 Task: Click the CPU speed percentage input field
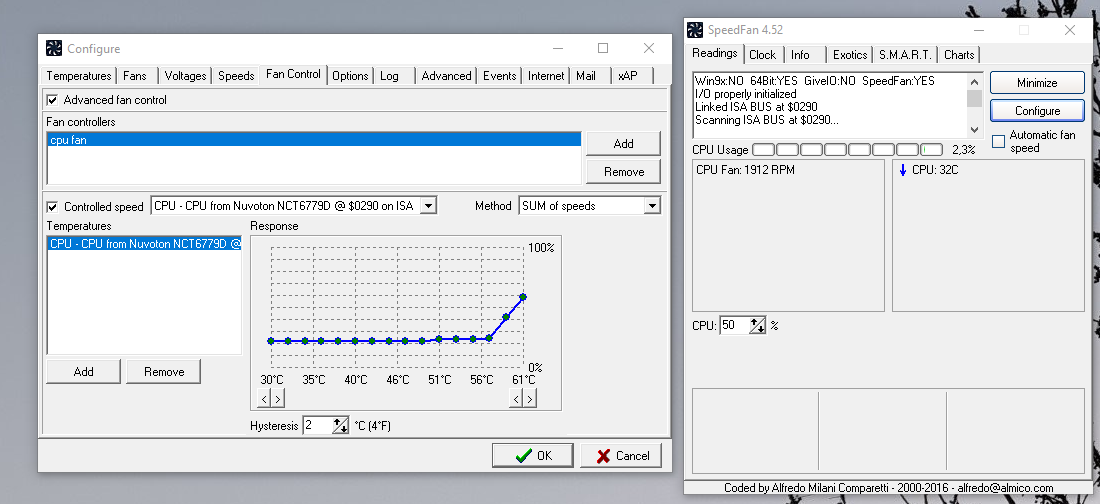pos(735,325)
